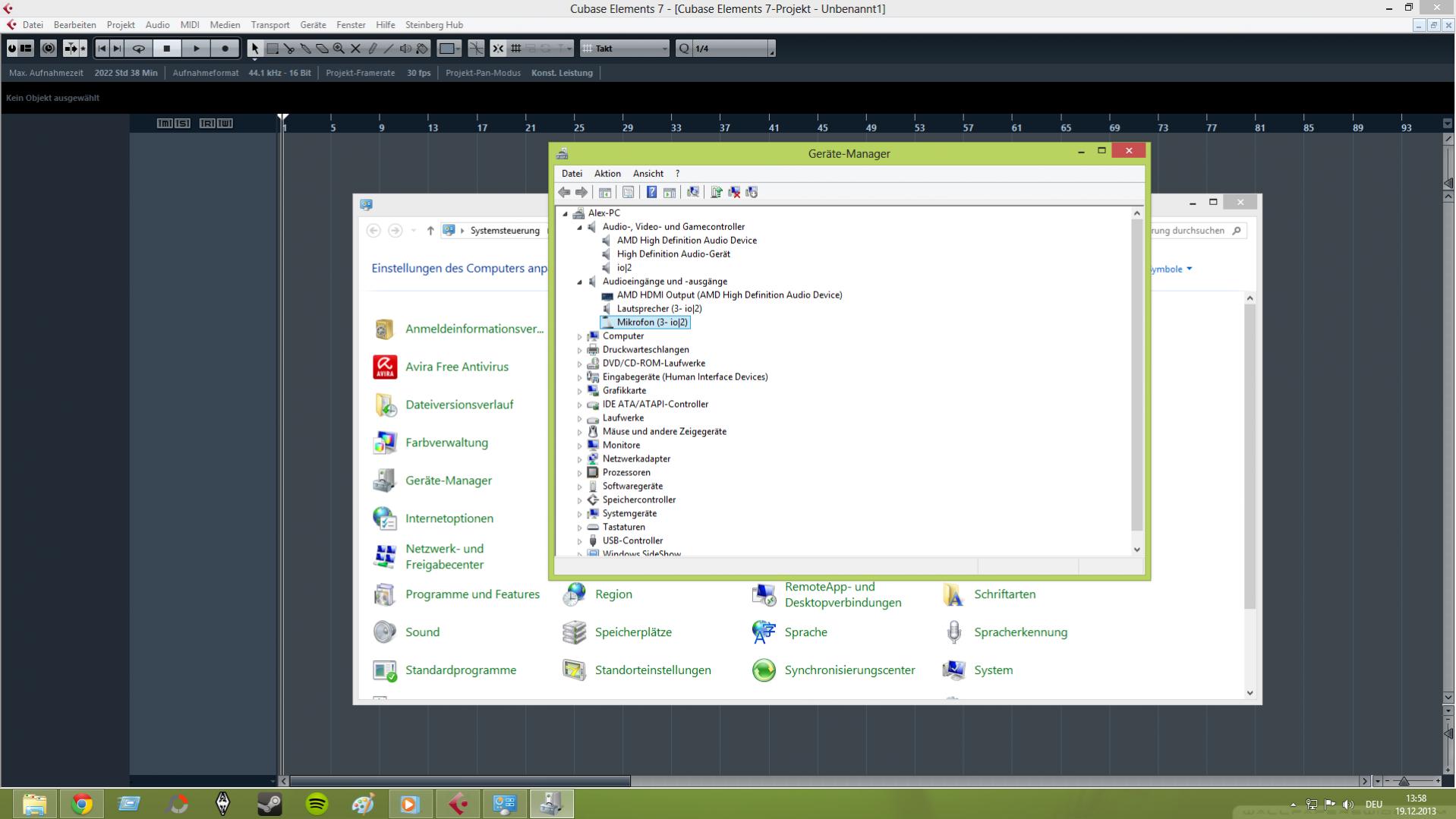Click Properties icon in Geräte-Manager toolbar
Viewport: 1456px width, 819px height.
(x=628, y=192)
